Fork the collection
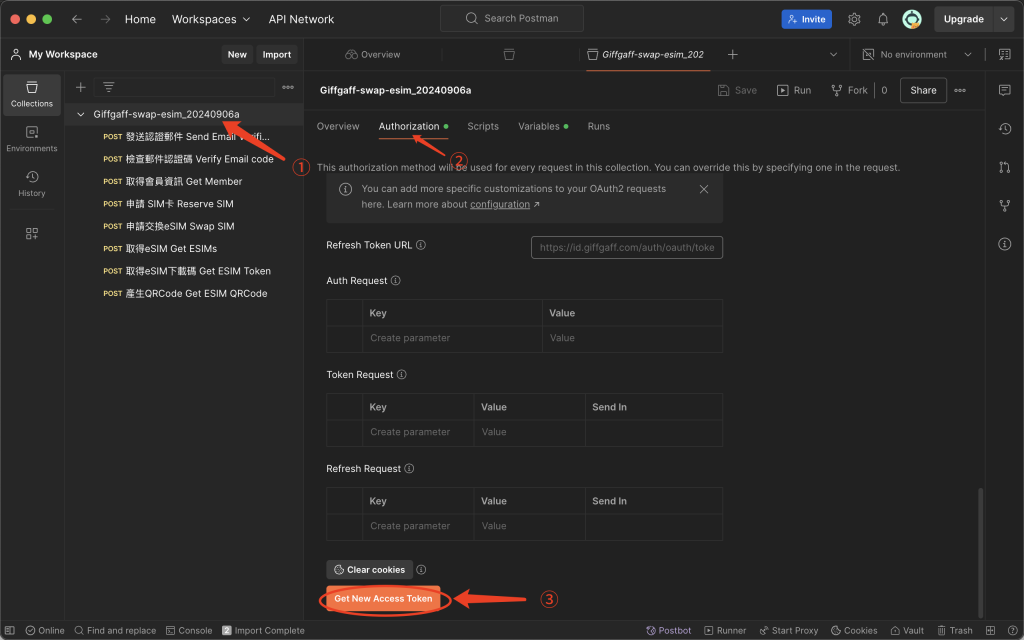Viewport: 1024px width, 640px height. (x=849, y=90)
